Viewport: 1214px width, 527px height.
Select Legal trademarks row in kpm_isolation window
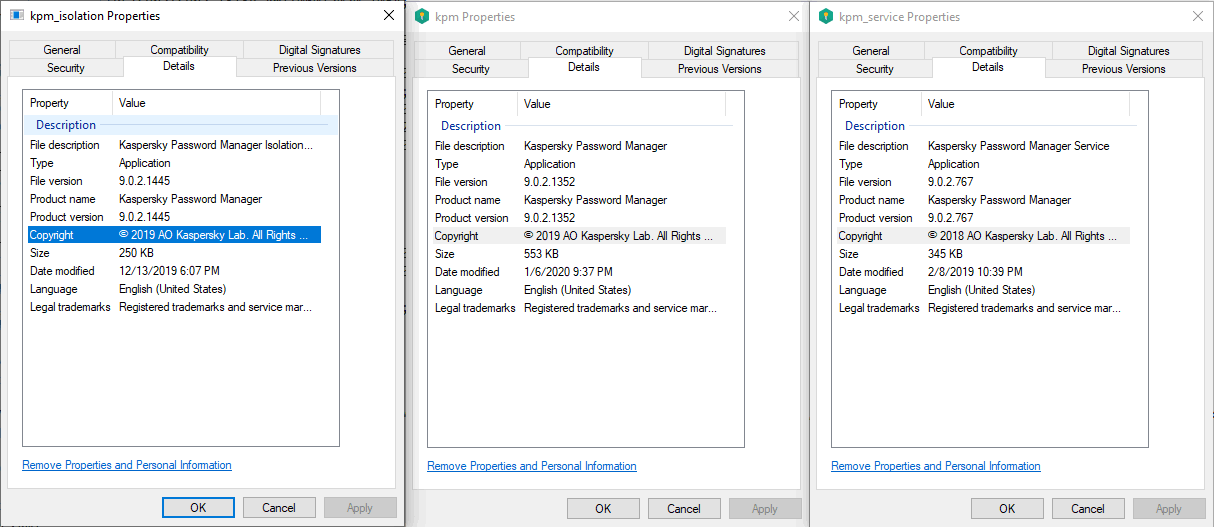(x=174, y=307)
